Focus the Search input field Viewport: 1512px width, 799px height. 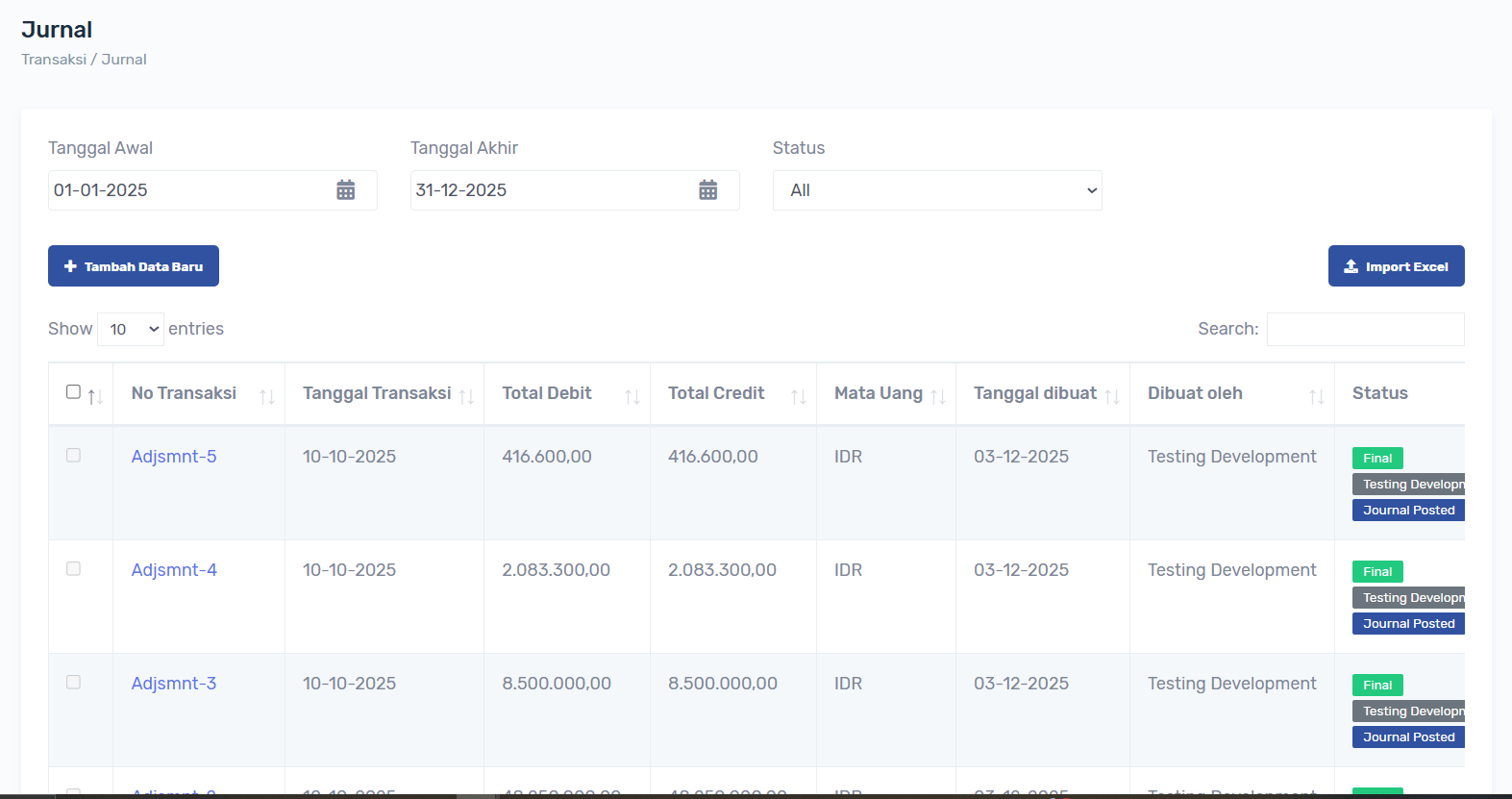click(1365, 329)
